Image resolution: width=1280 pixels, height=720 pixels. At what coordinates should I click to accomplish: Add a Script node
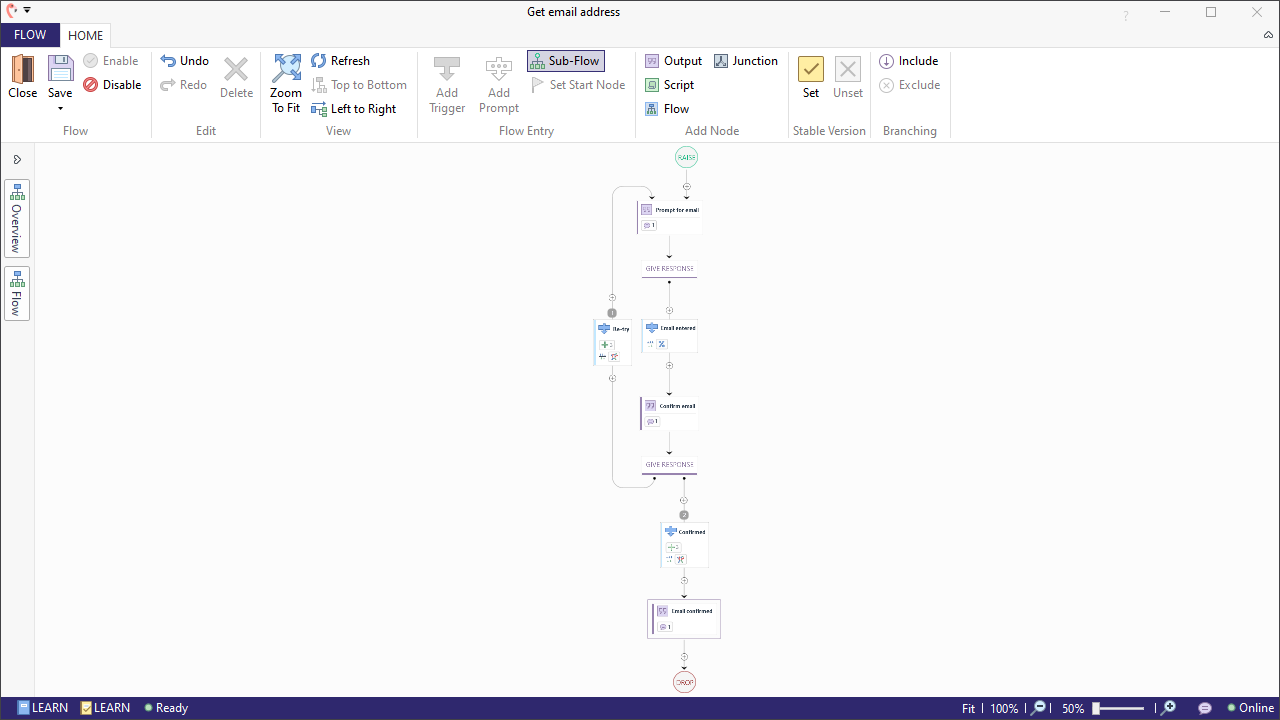pos(670,84)
